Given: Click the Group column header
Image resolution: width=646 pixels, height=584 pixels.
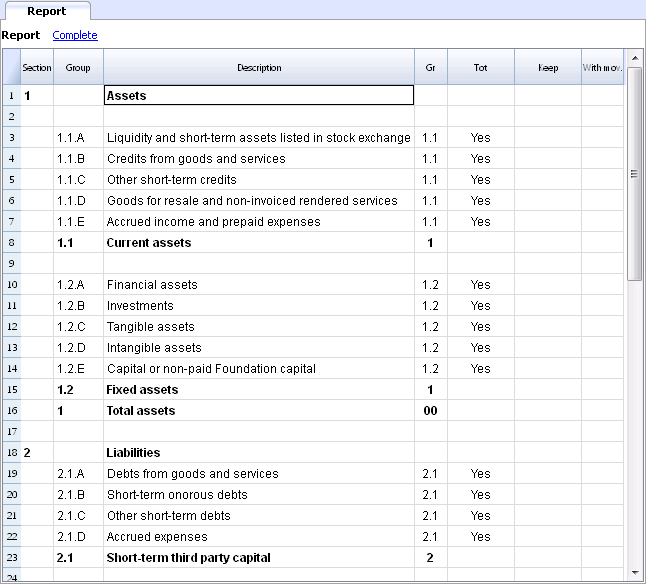Looking at the screenshot, I should (78, 67).
